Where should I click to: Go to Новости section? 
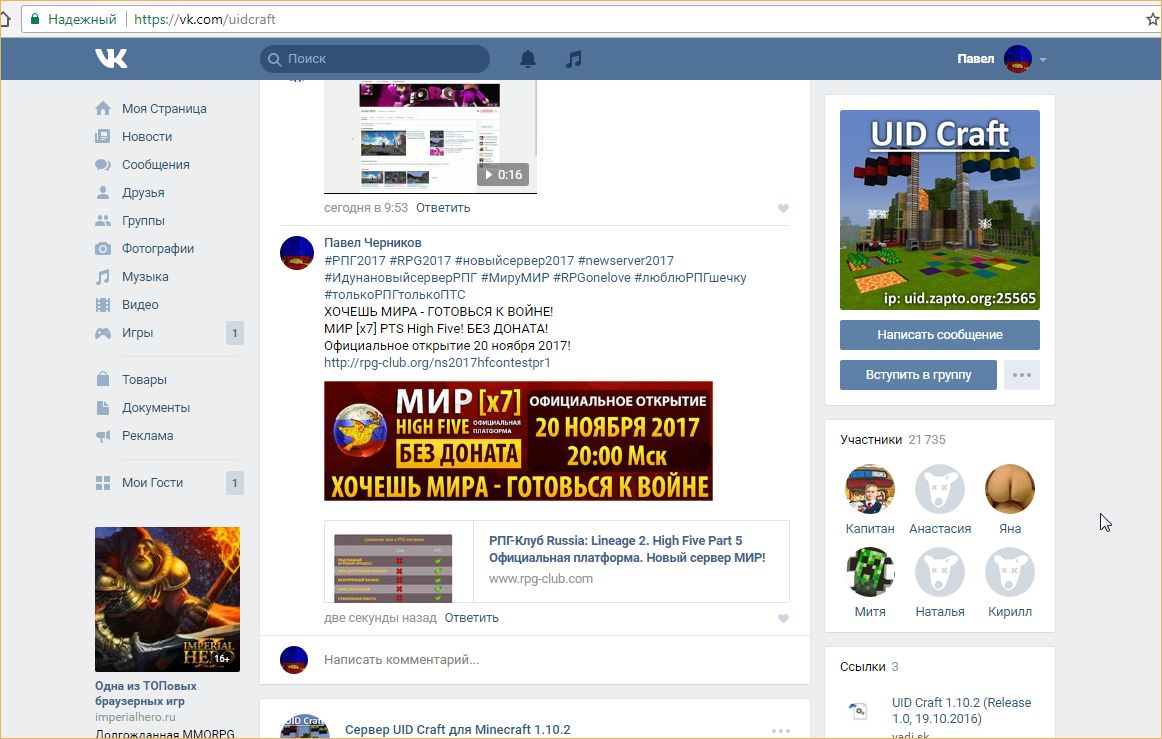coord(147,136)
